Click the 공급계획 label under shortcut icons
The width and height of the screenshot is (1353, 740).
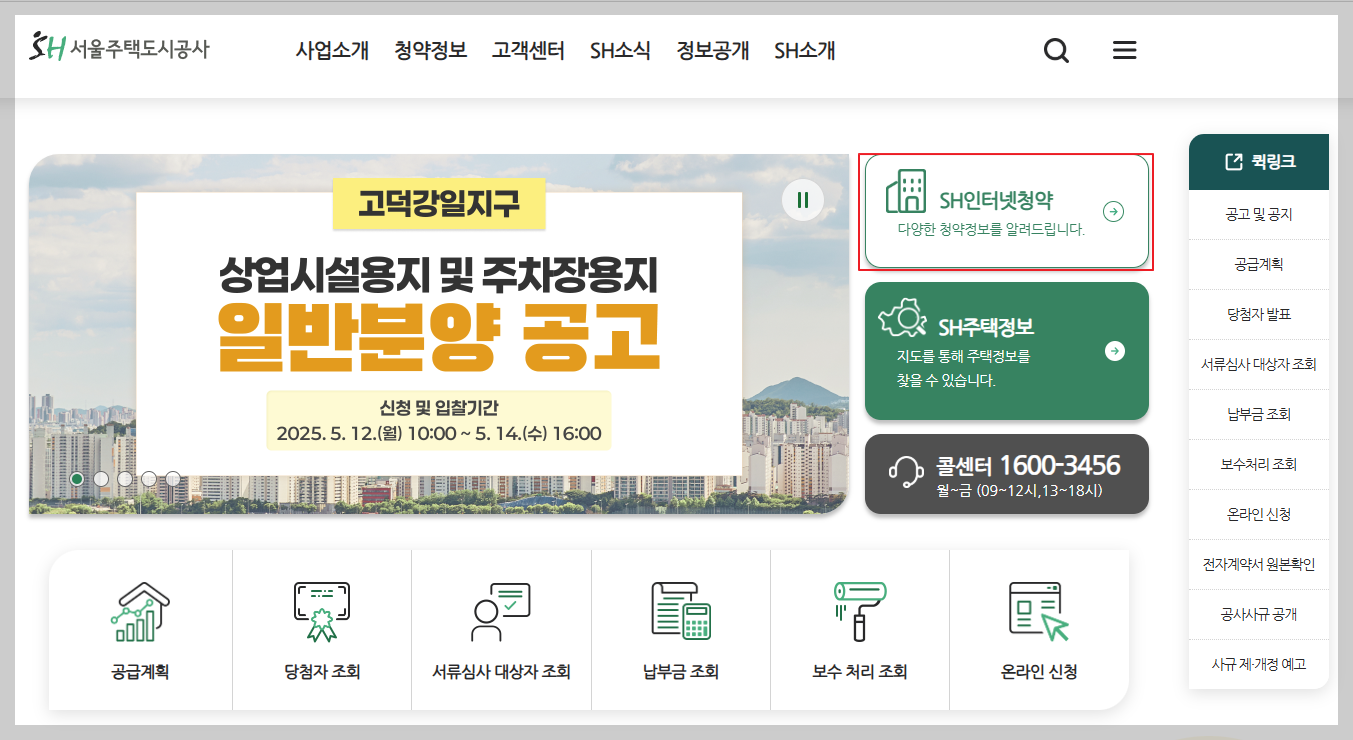140,672
